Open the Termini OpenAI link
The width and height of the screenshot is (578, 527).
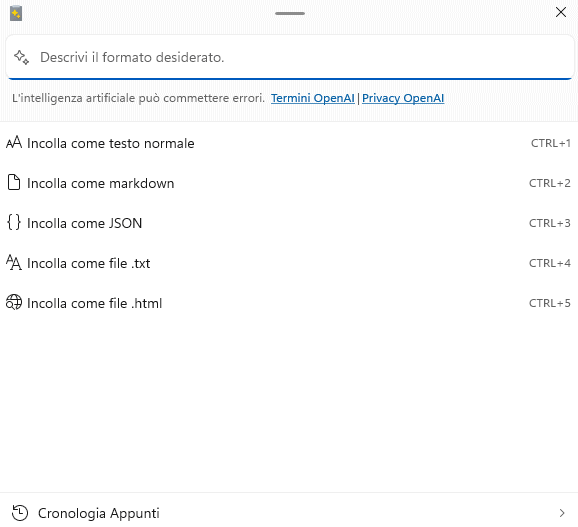pyautogui.click(x=313, y=98)
